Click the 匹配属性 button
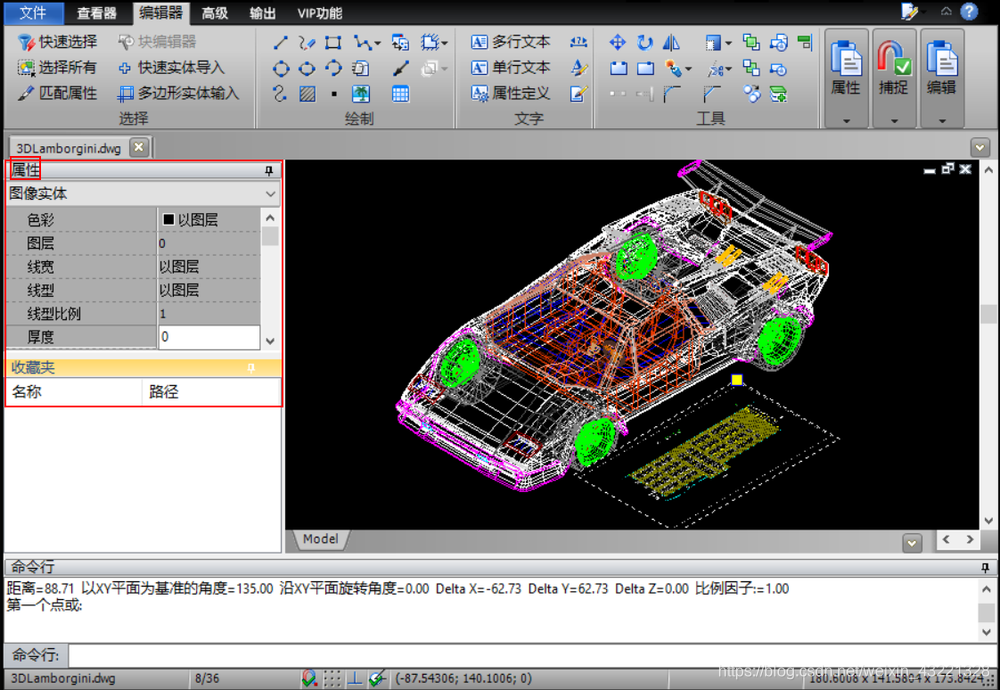This screenshot has width=1000, height=690. click(57, 93)
